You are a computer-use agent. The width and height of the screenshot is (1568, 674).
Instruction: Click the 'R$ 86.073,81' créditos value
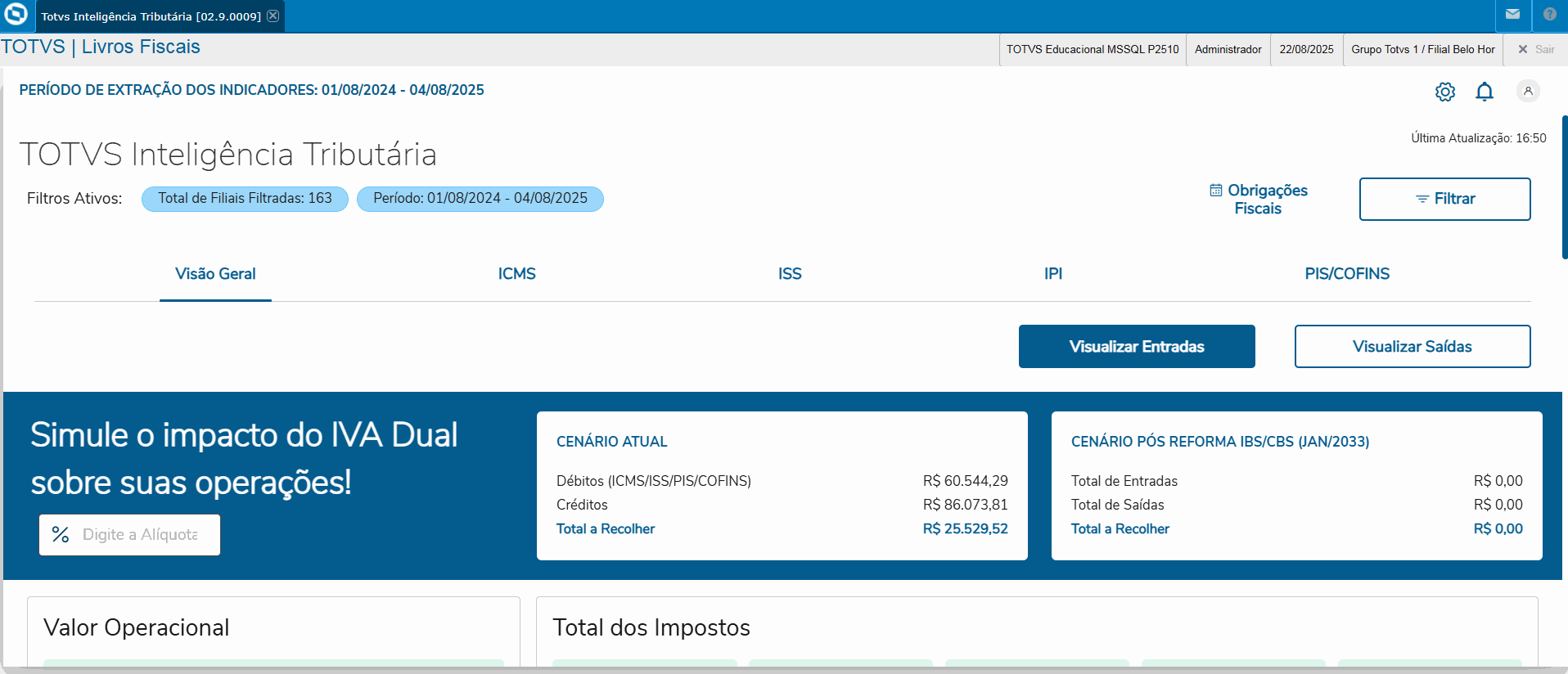pos(966,505)
